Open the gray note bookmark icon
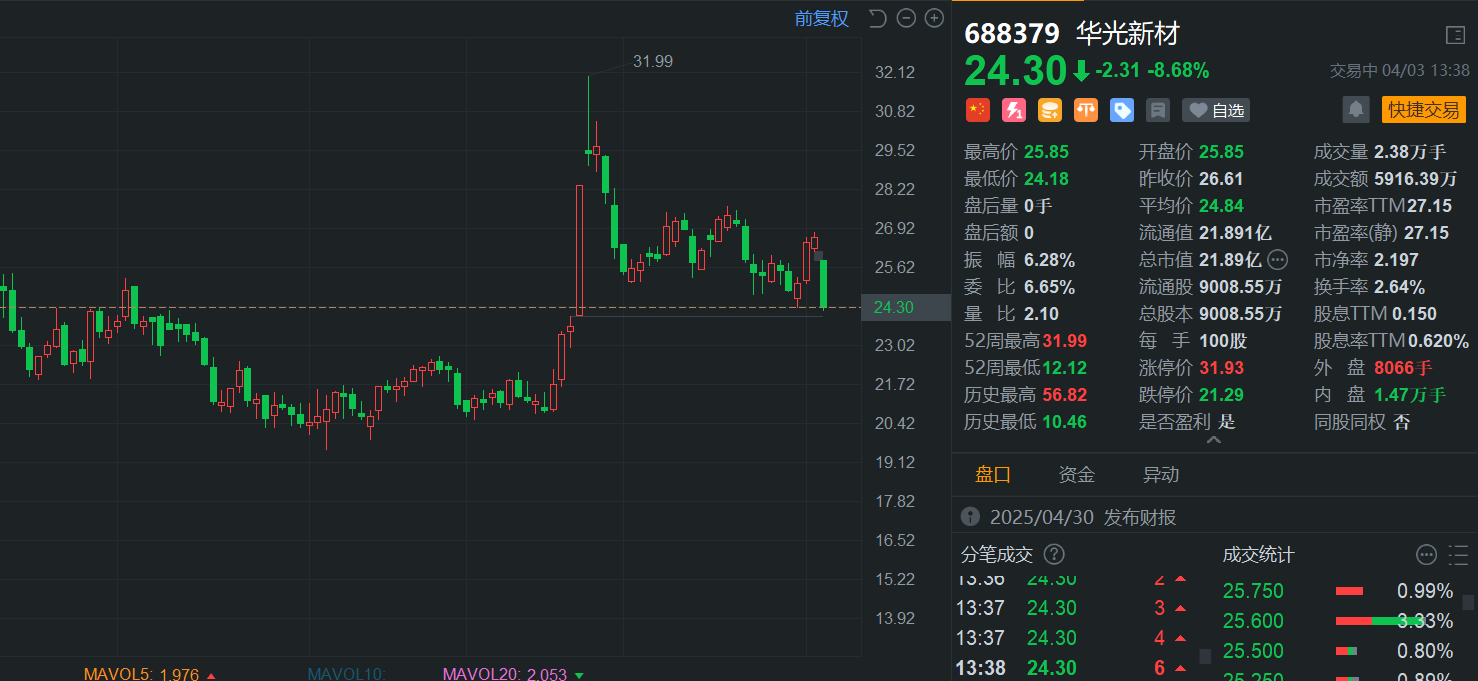Screen dimensions: 1478x681 (1158, 110)
